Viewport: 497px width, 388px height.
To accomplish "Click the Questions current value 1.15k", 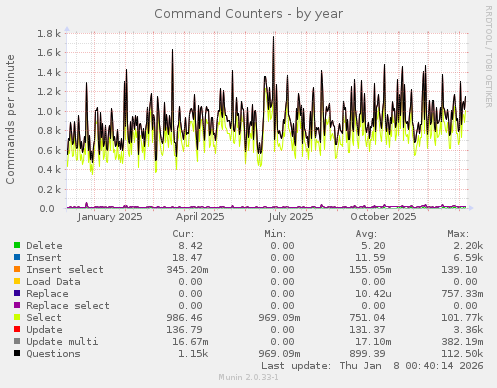I will click(x=193, y=354).
